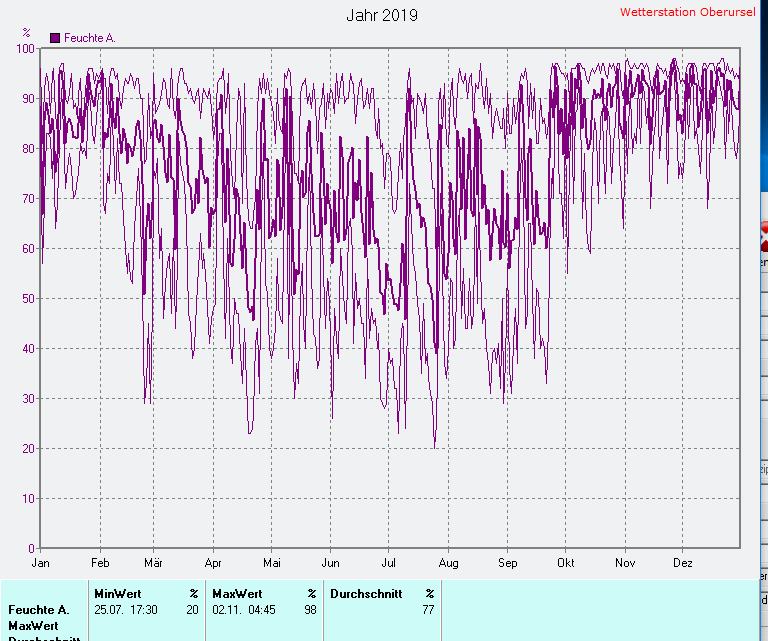Click the % sign in the Durchschnitt header
The height and width of the screenshot is (641, 768).
pos(430,594)
